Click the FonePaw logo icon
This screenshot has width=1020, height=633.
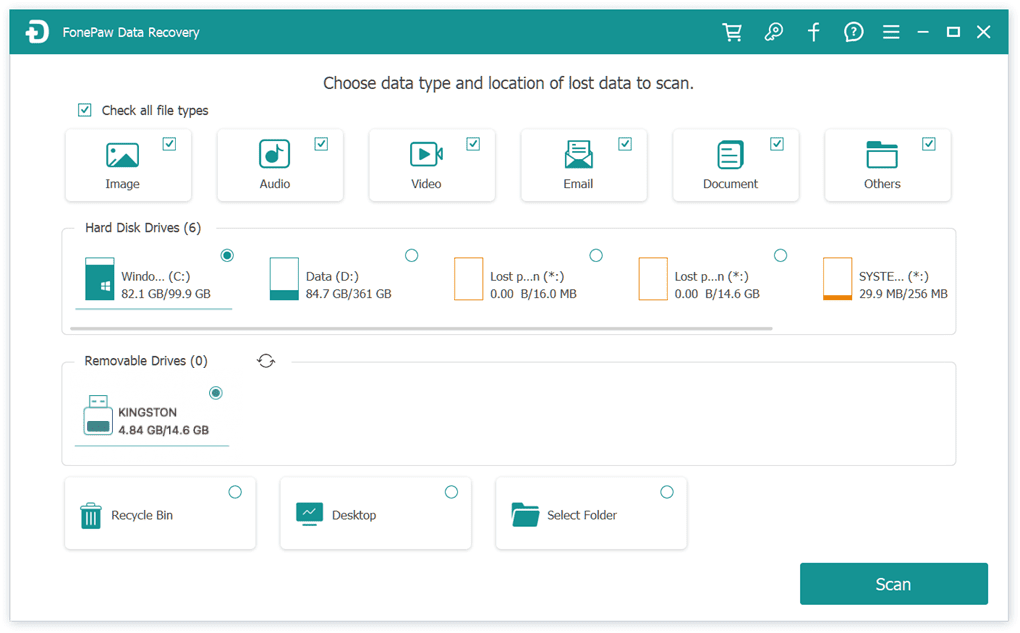coord(36,31)
